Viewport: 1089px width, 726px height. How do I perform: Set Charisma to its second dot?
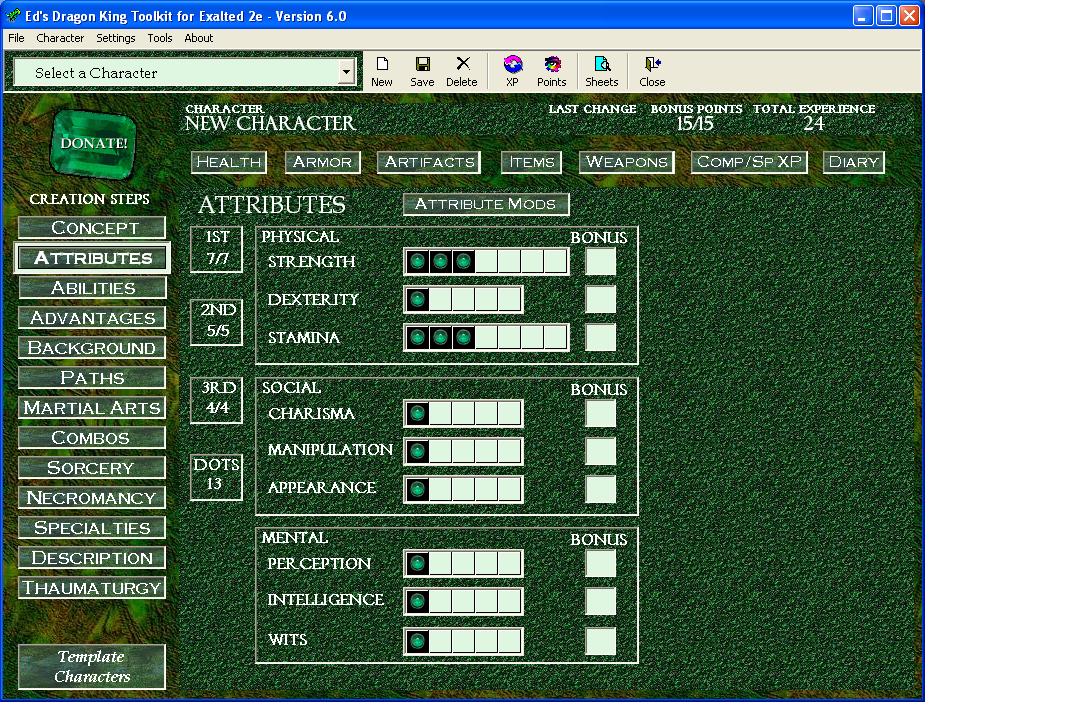tap(440, 413)
